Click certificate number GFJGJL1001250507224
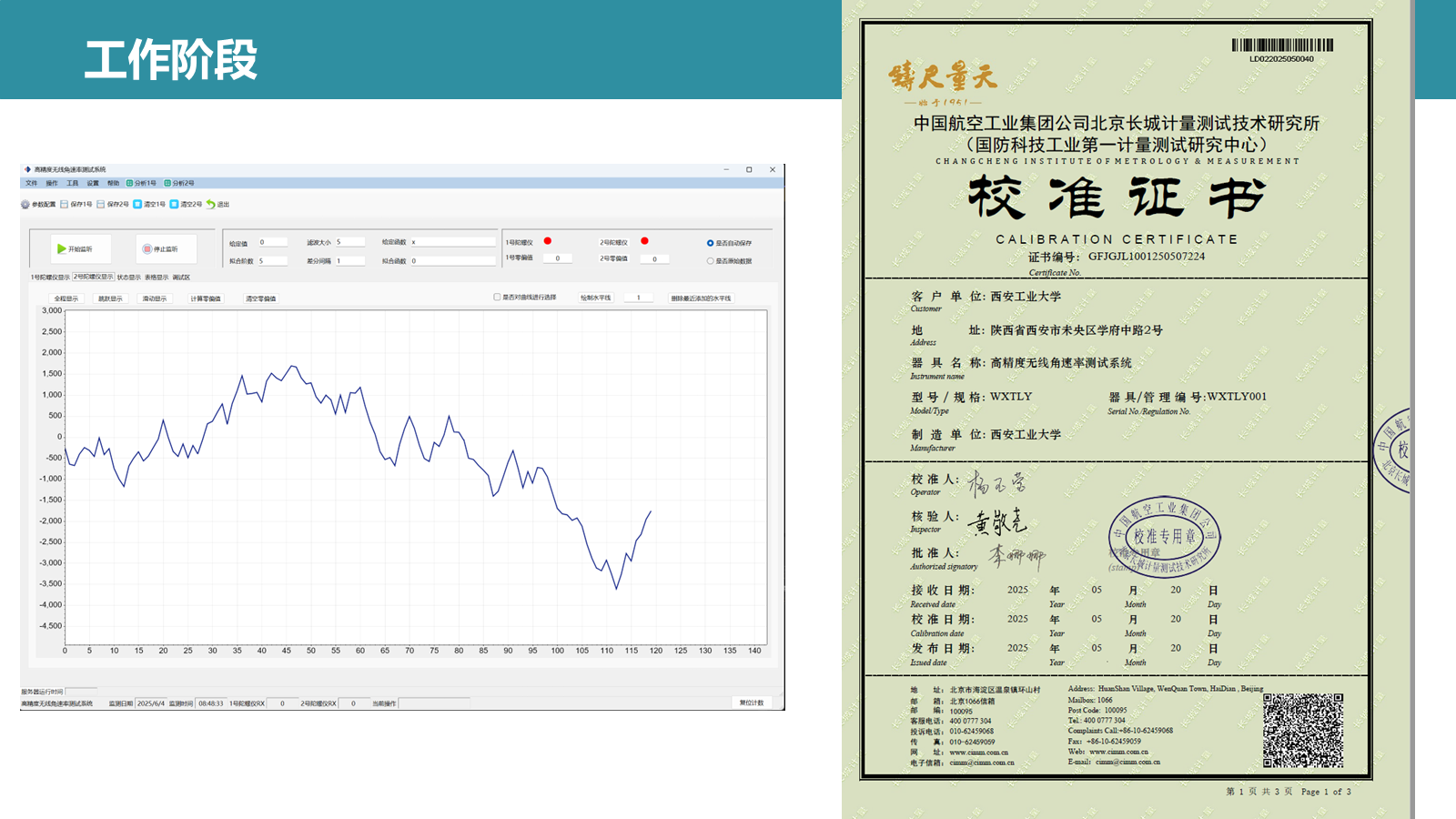Viewport: 1456px width, 819px height. click(x=1147, y=257)
